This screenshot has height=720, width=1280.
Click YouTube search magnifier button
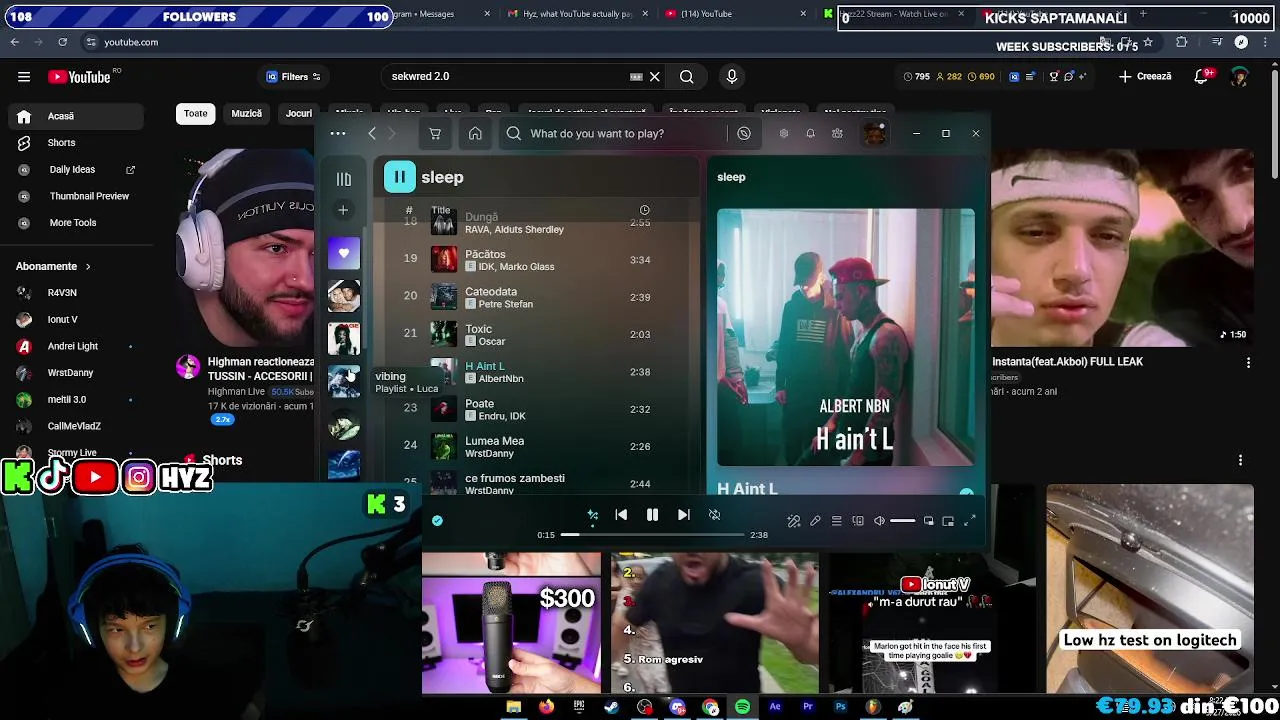[687, 77]
